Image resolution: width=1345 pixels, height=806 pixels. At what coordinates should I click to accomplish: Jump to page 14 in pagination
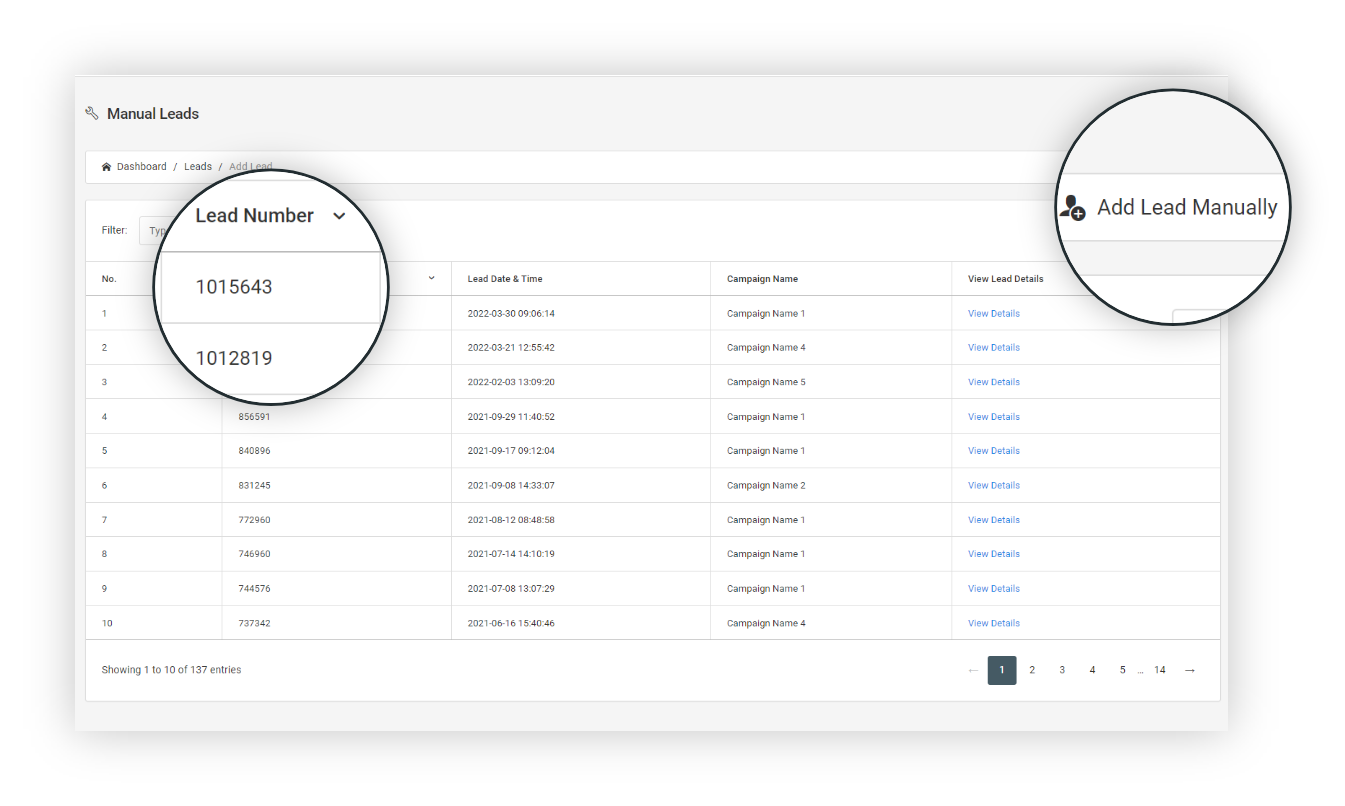[1159, 670]
